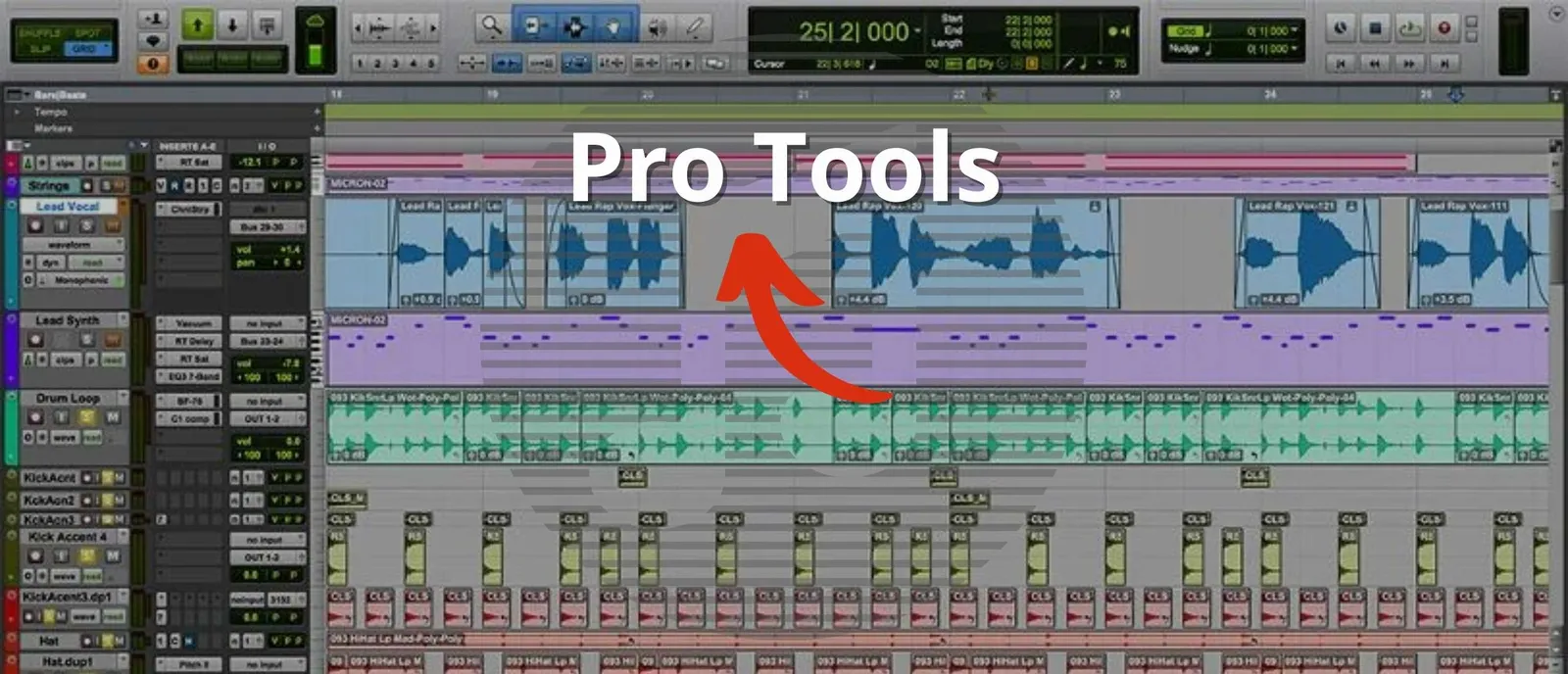This screenshot has height=674, width=1568.
Task: Mute the Drum Loop track
Action: (112, 417)
